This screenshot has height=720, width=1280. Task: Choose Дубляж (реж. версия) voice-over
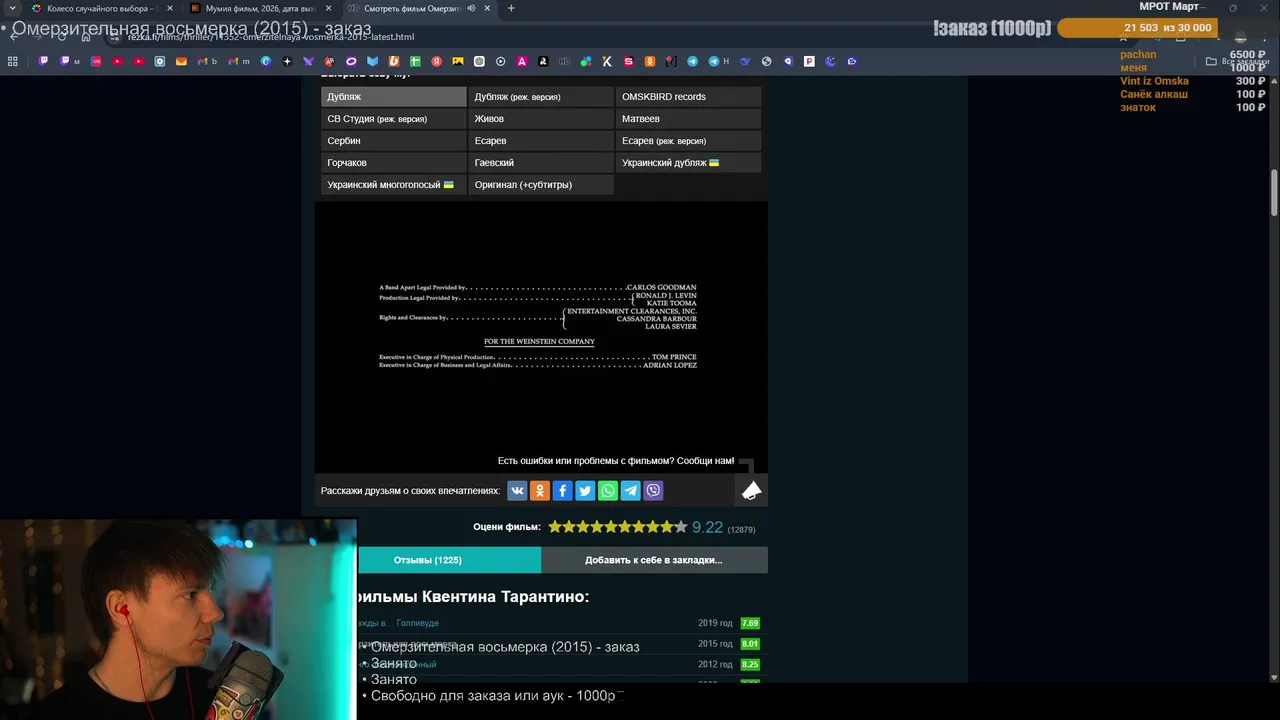tap(540, 97)
